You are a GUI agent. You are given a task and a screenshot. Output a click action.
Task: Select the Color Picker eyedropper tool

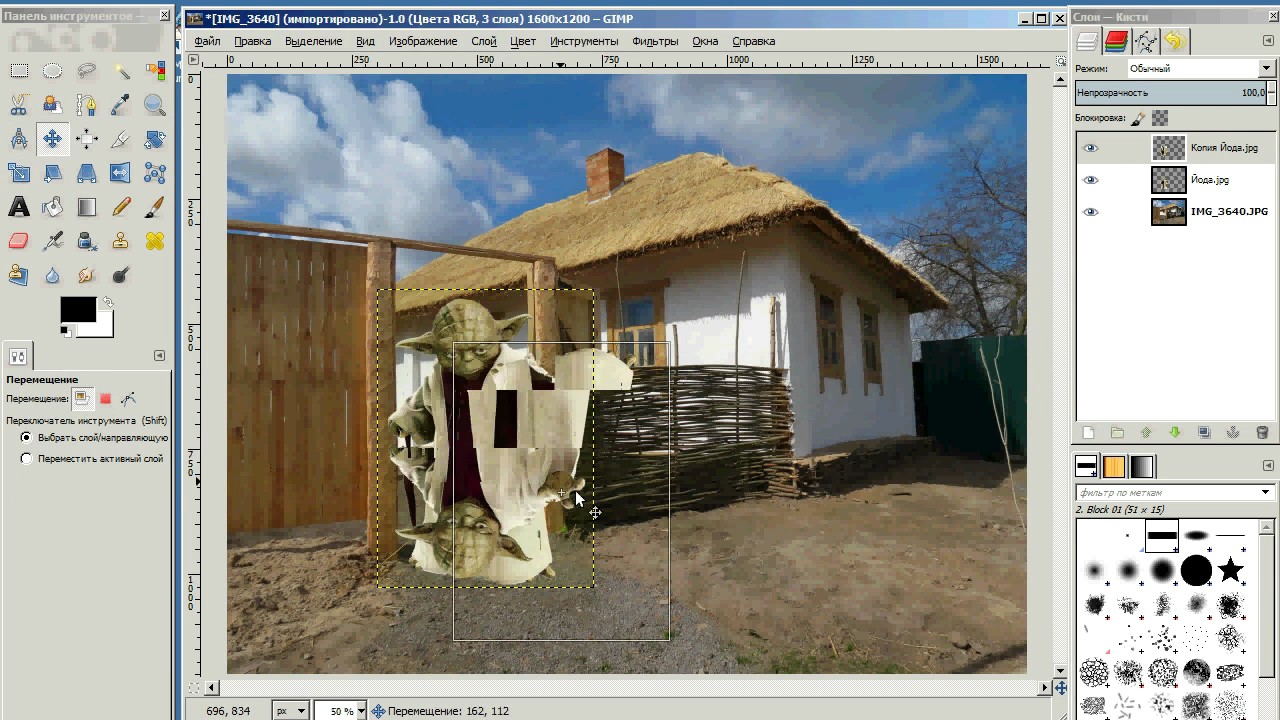coord(121,105)
